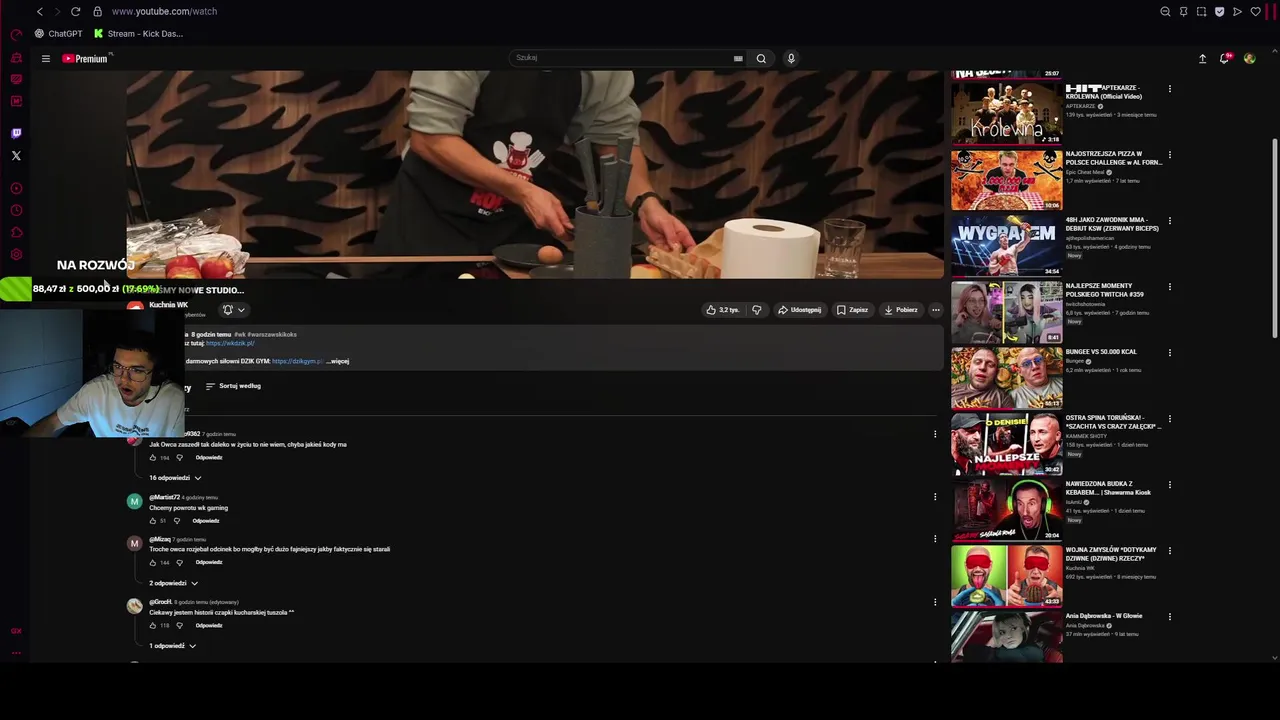
Task: Dislike @Mizaq's comment
Action: (x=181, y=563)
